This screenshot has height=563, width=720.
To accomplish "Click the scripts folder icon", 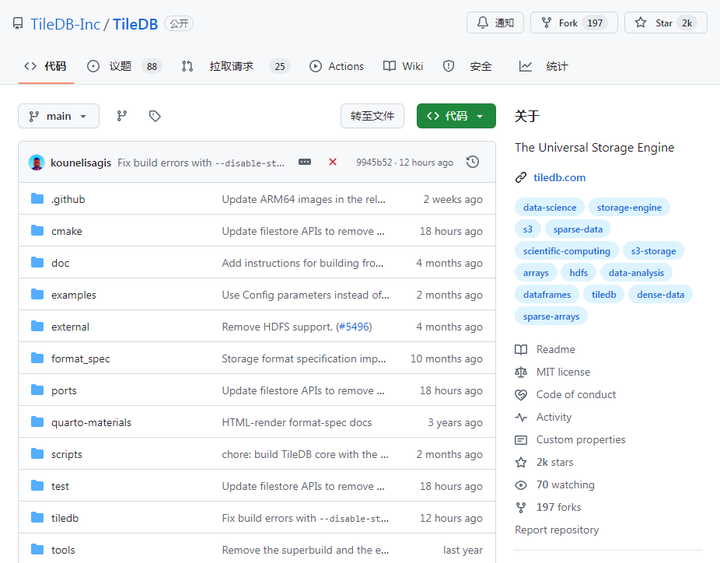I will (37, 454).
